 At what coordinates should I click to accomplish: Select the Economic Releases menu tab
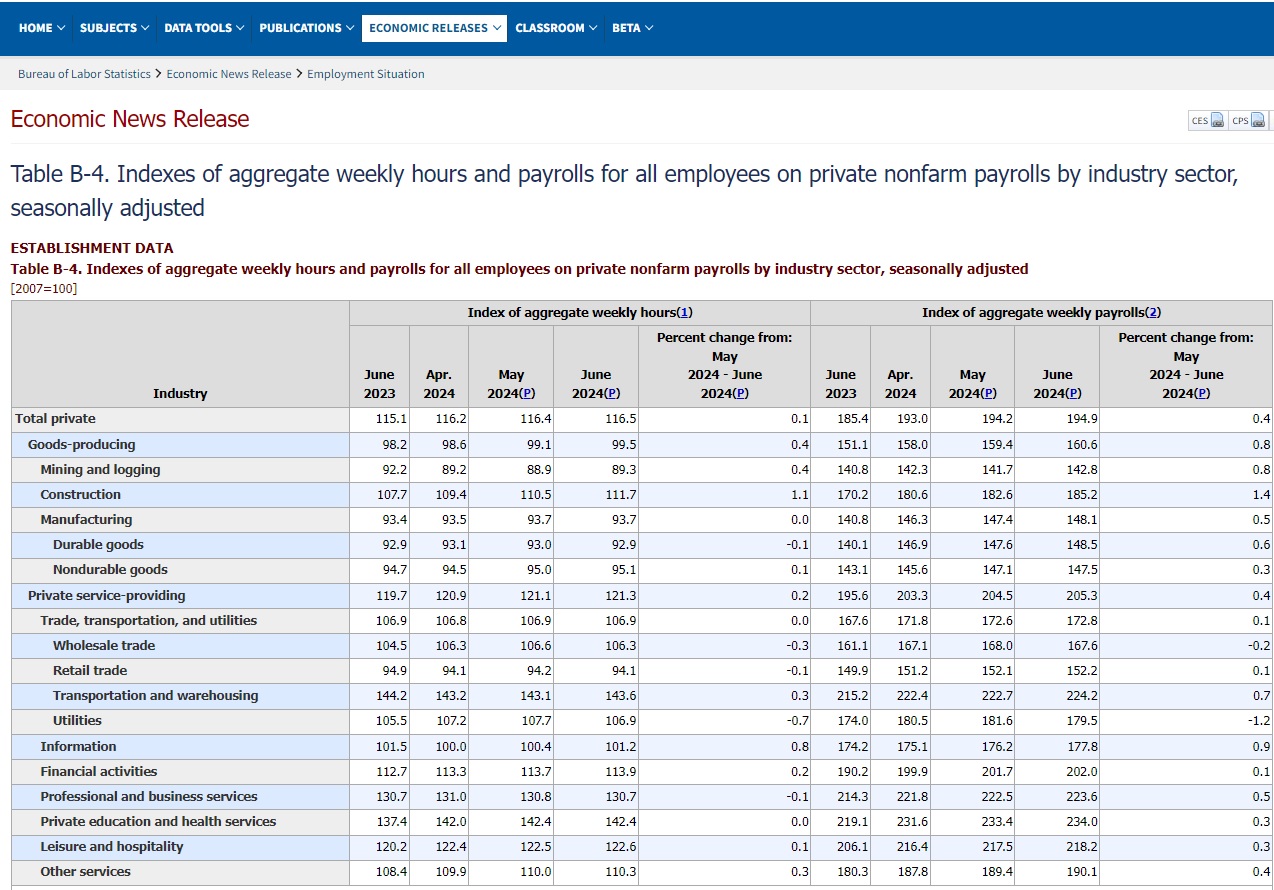(x=434, y=28)
